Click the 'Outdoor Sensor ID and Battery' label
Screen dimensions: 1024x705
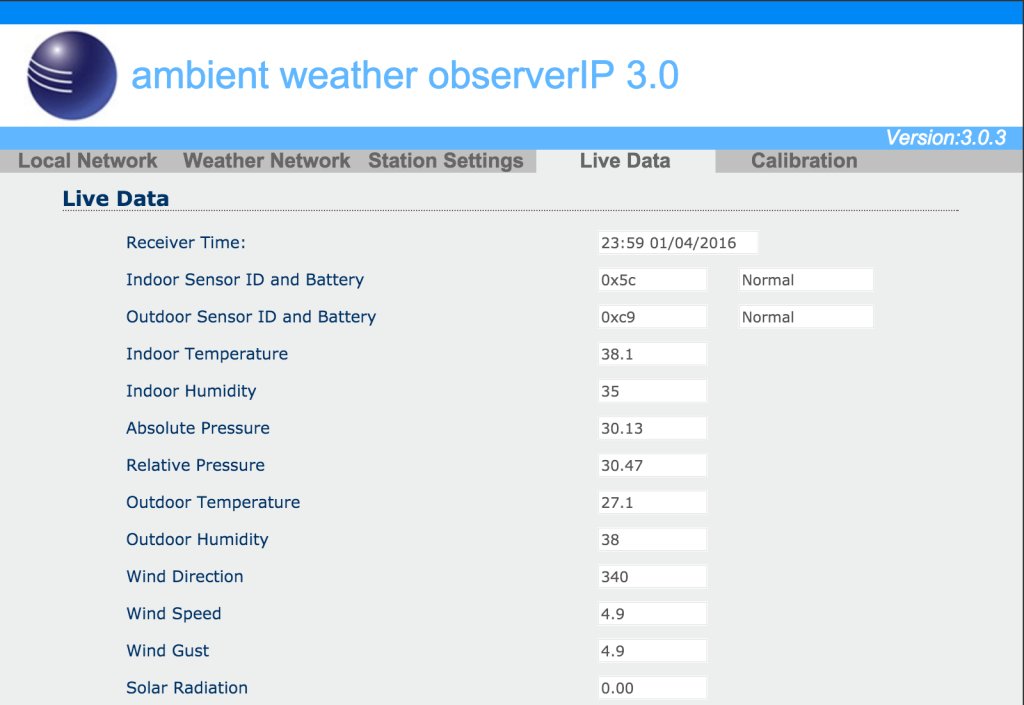[x=251, y=317]
